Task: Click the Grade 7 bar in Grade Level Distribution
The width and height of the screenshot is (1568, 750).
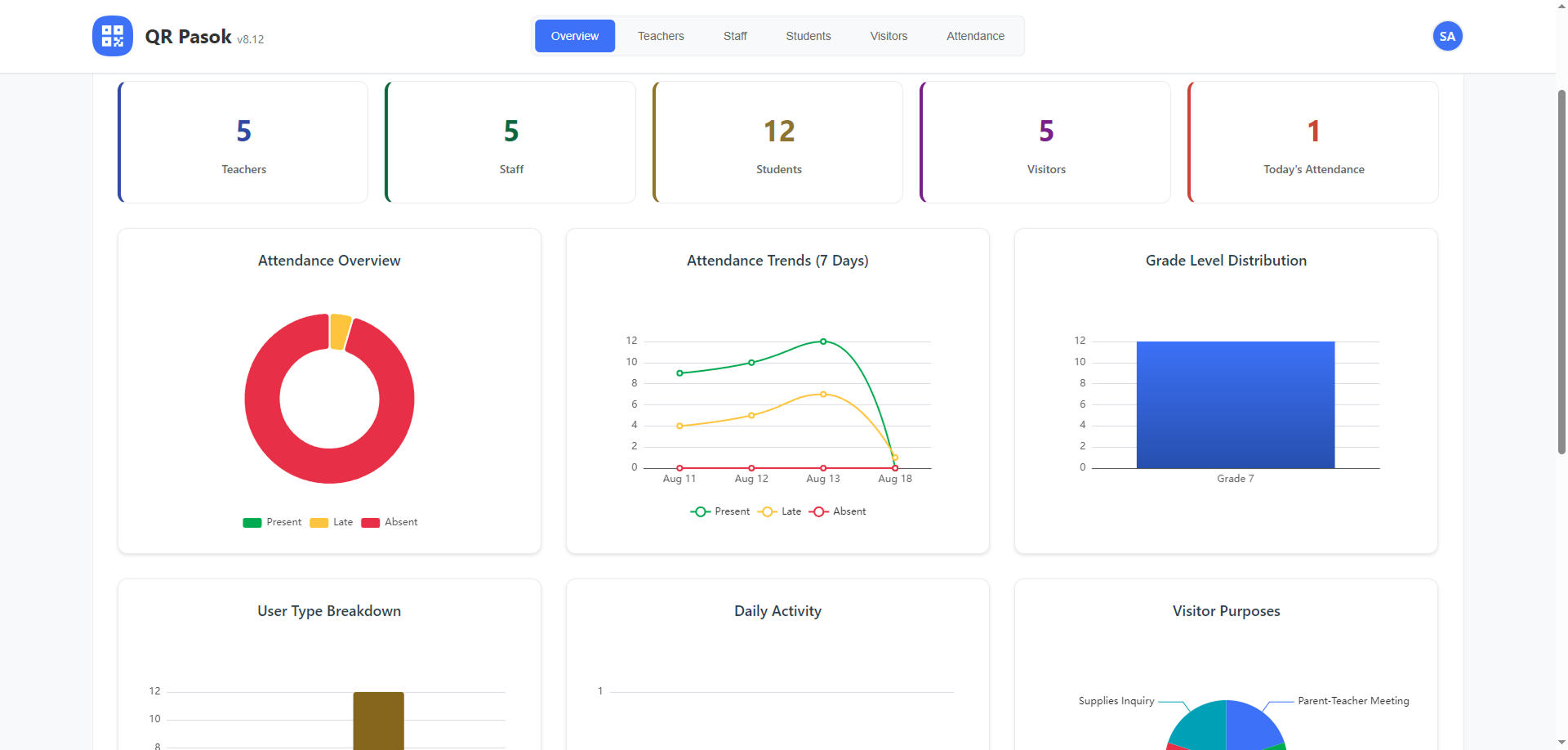Action: pos(1234,404)
